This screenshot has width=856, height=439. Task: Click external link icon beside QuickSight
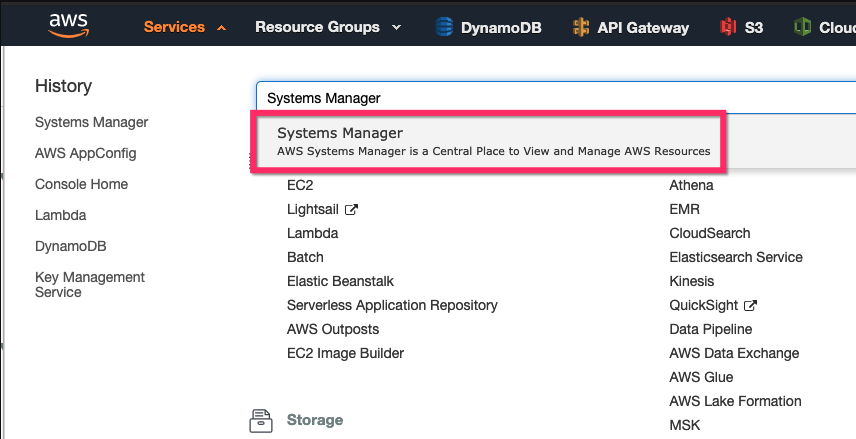751,305
